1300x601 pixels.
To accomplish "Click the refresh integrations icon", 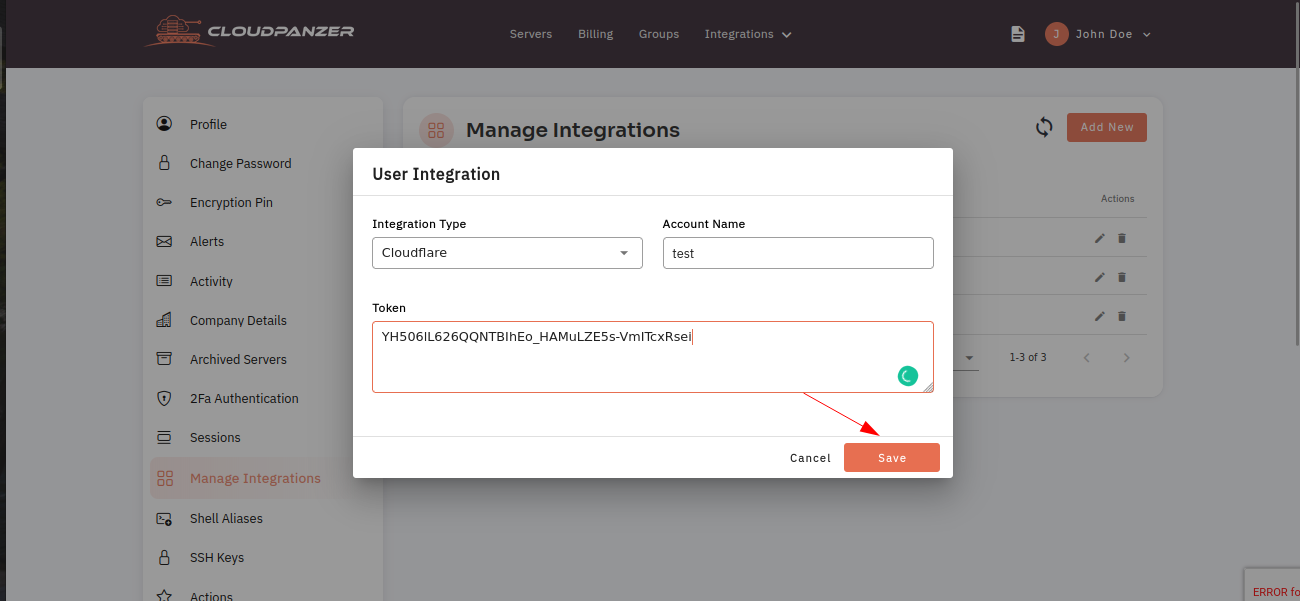I will pyautogui.click(x=1044, y=127).
